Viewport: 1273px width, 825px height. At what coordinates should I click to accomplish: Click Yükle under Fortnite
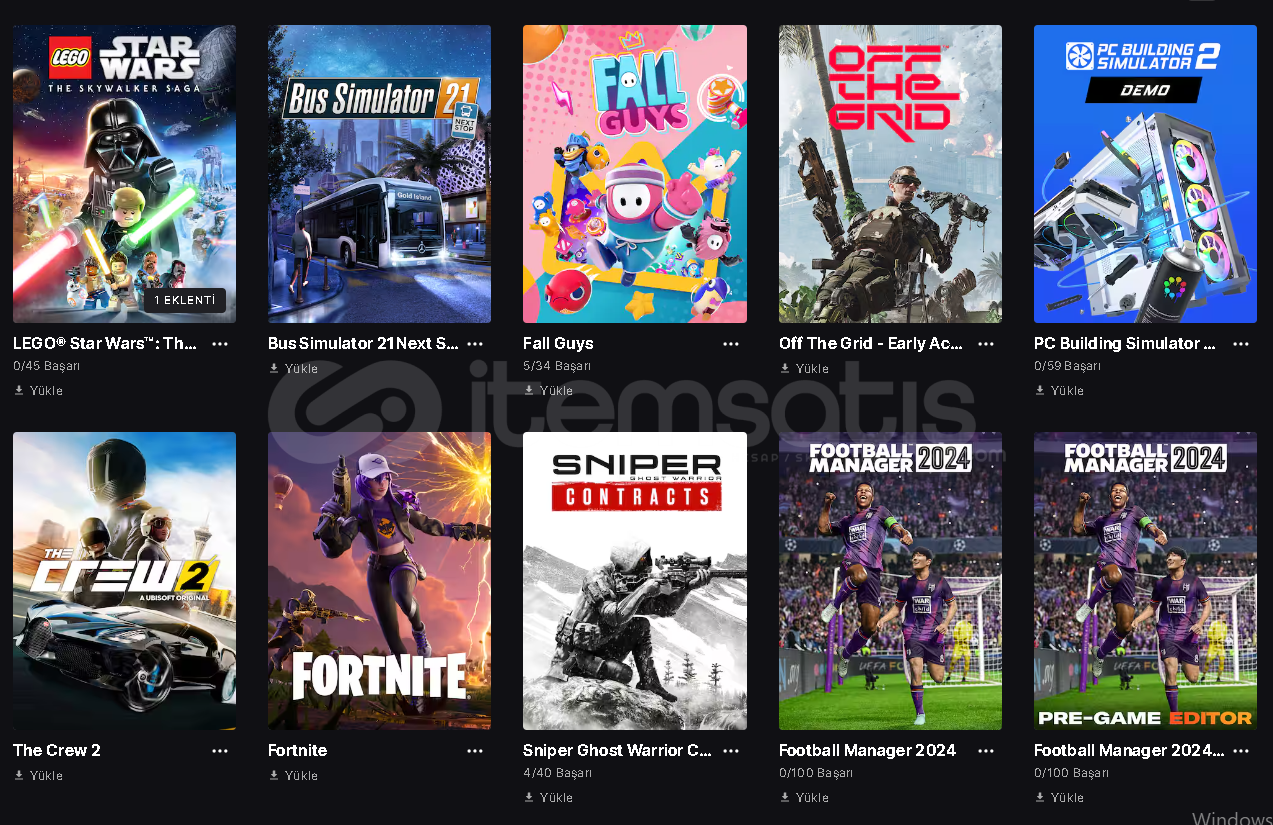tap(293, 776)
